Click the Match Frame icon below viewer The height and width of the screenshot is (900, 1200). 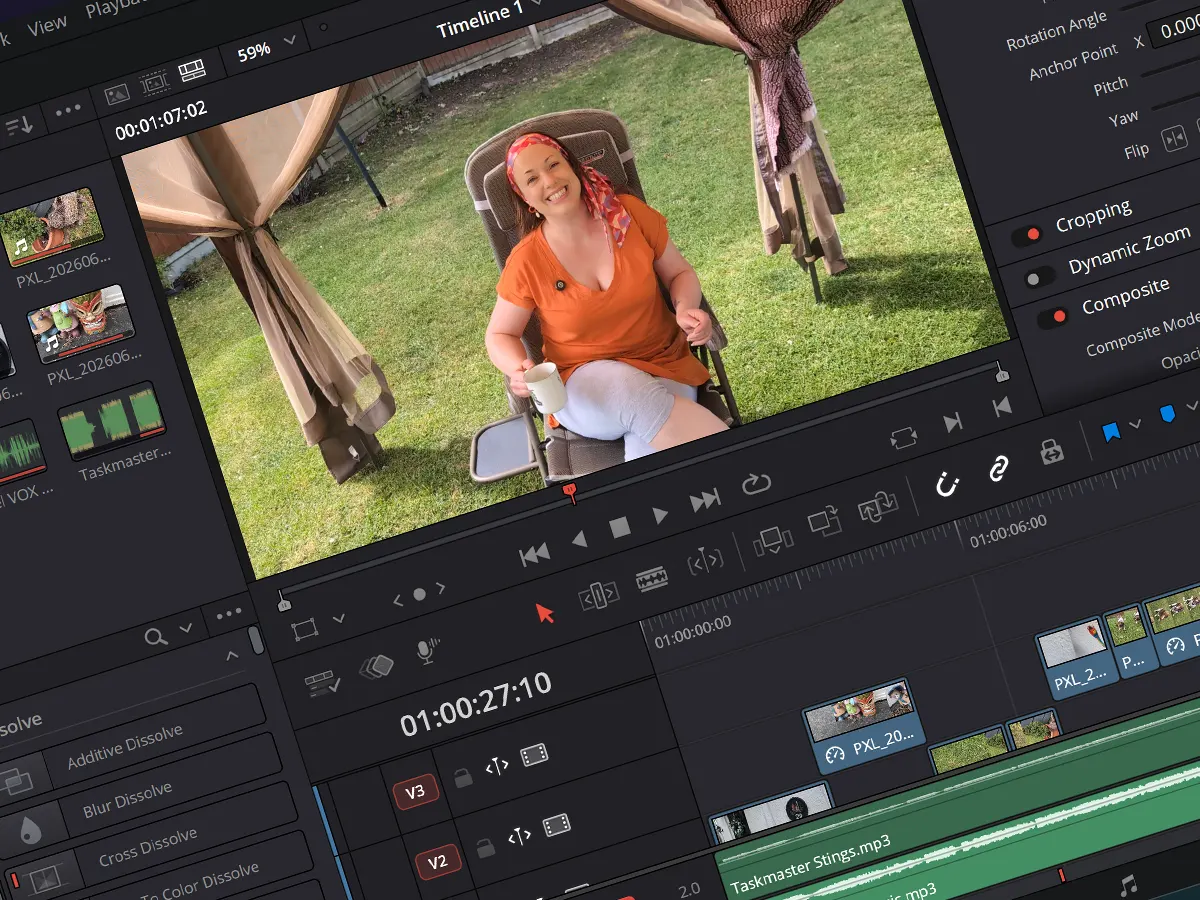coord(903,438)
